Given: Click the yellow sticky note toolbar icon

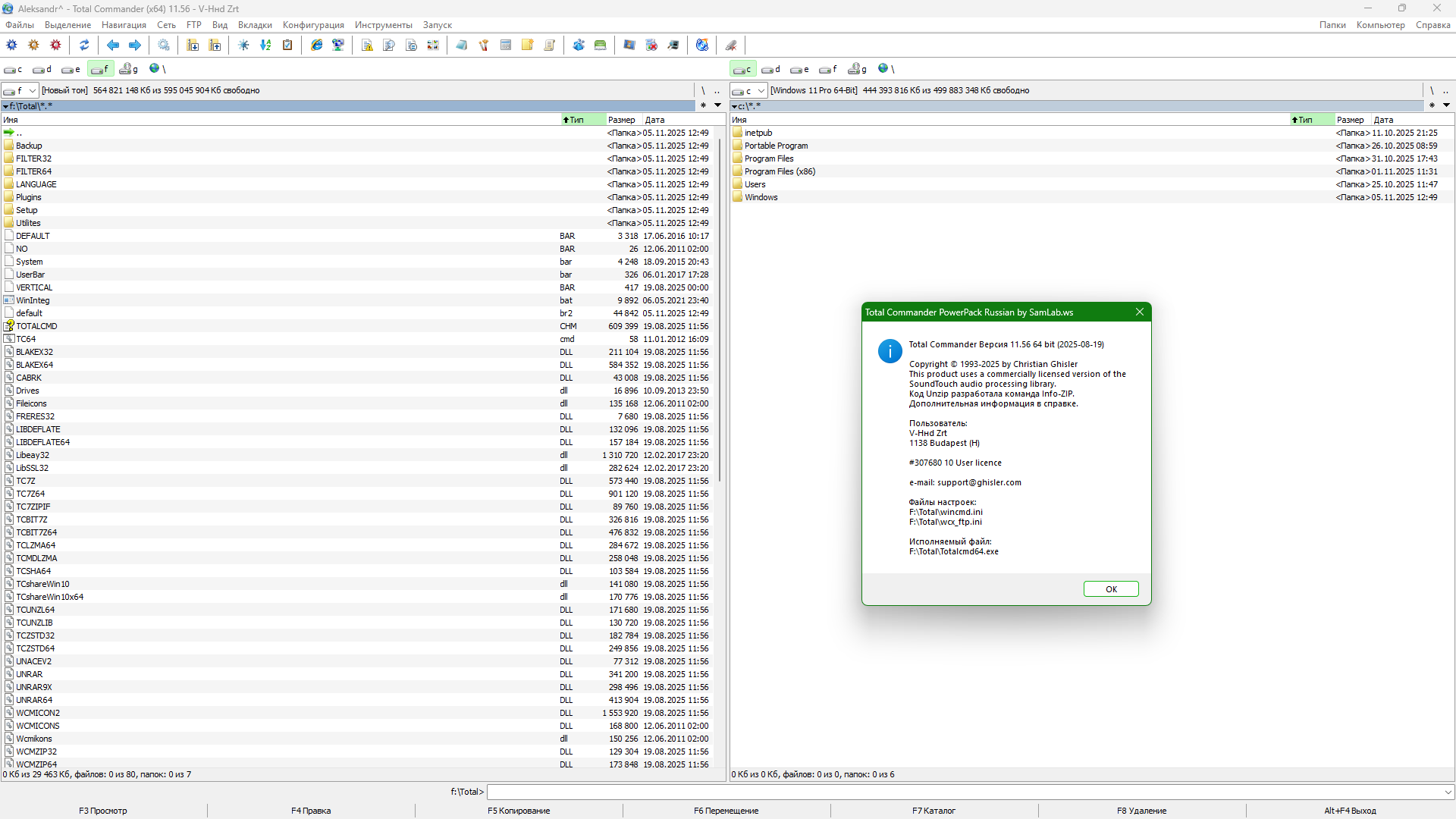Looking at the screenshot, I should (x=528, y=45).
